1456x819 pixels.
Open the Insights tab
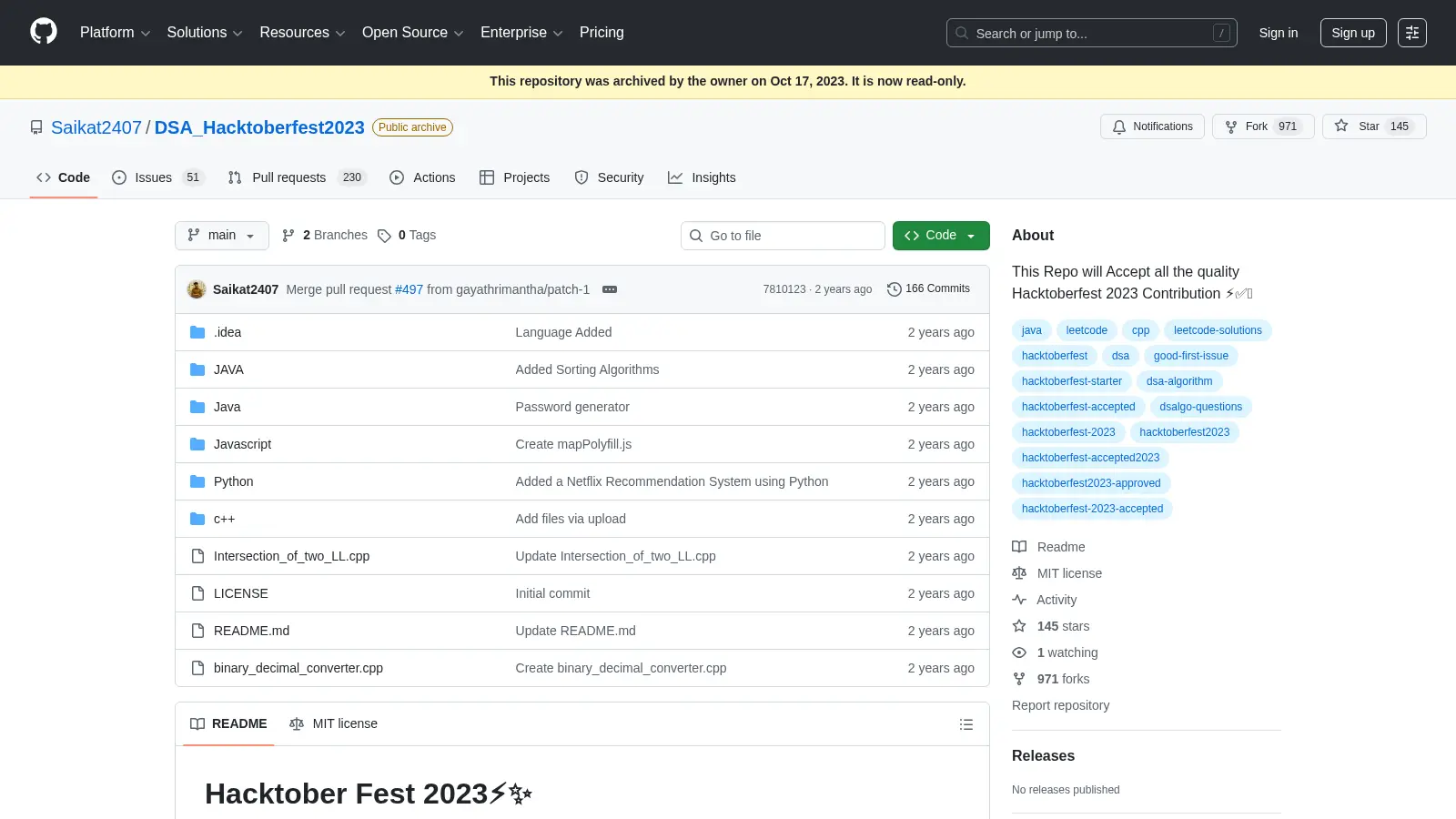(702, 177)
